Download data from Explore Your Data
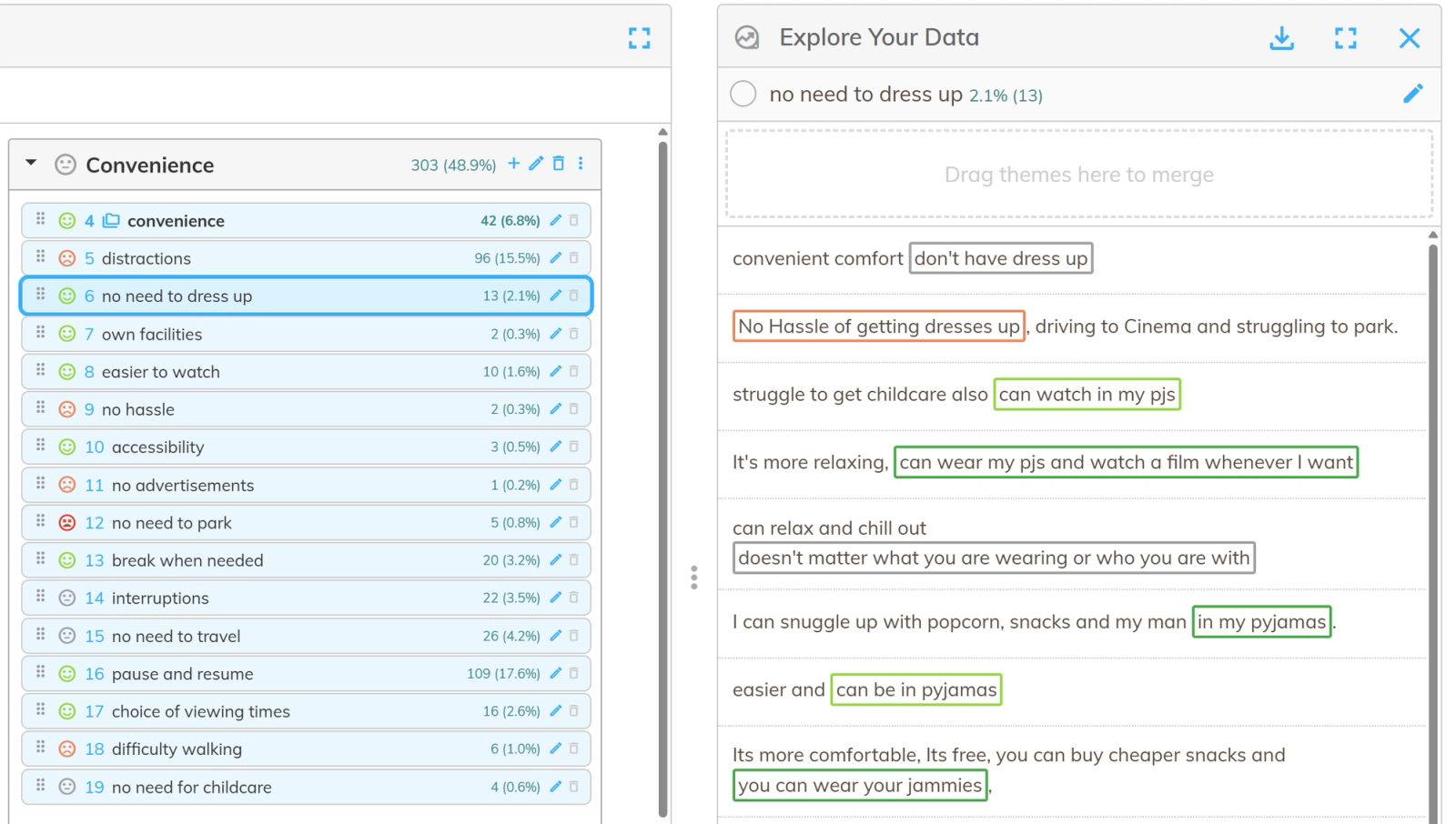This screenshot has height=824, width=1456. pos(1281,37)
